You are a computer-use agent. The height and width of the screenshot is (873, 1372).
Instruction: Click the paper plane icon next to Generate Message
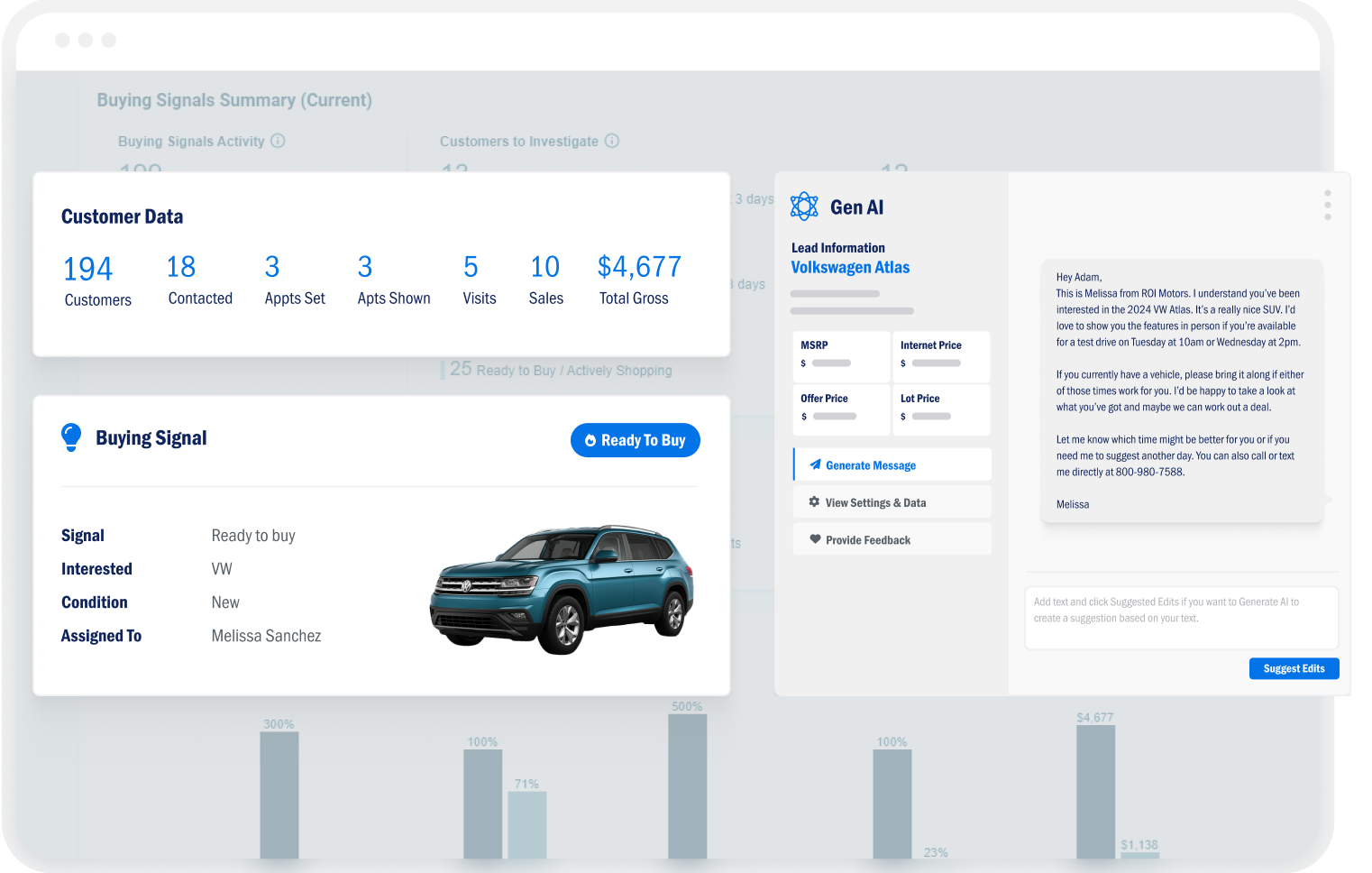click(815, 464)
